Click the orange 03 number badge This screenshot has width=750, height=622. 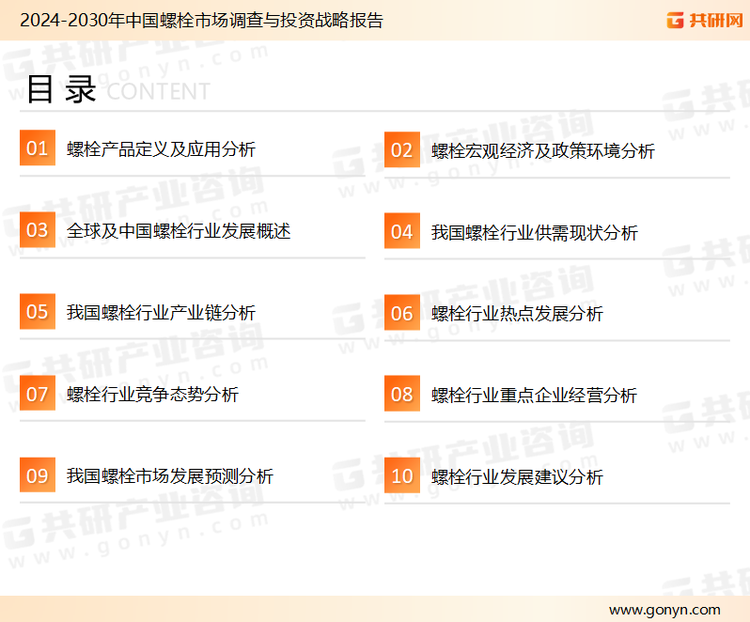tap(37, 230)
